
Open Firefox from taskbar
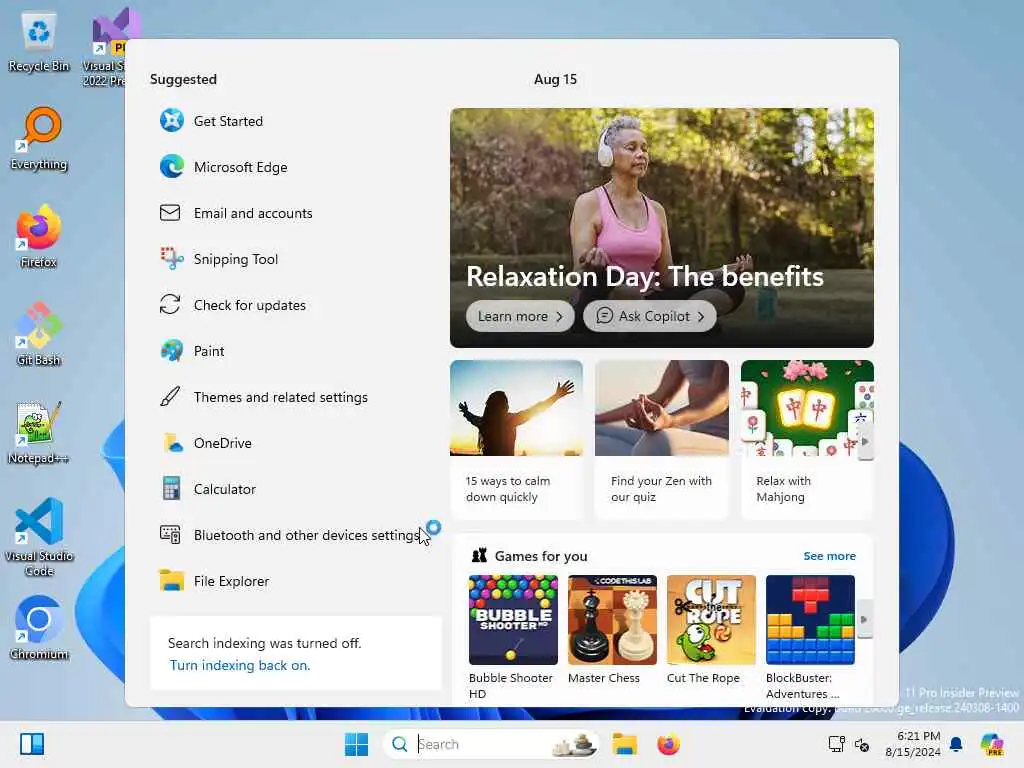click(668, 744)
